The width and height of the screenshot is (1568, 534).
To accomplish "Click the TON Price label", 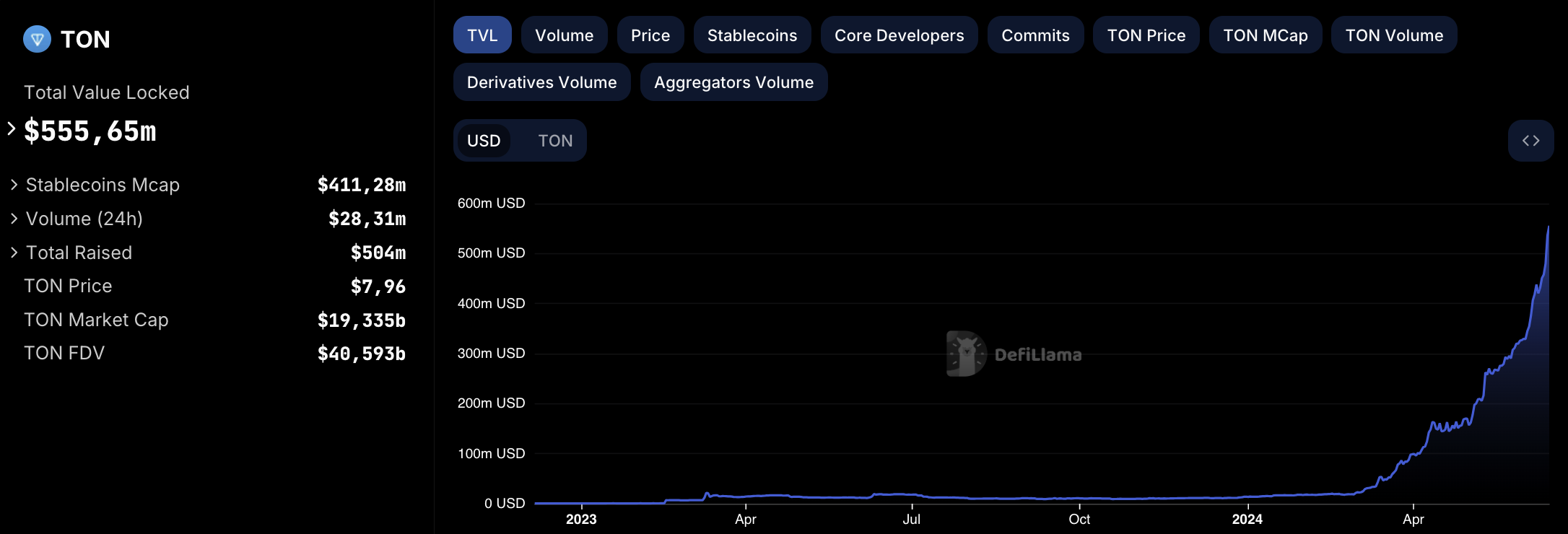I will 68,286.
